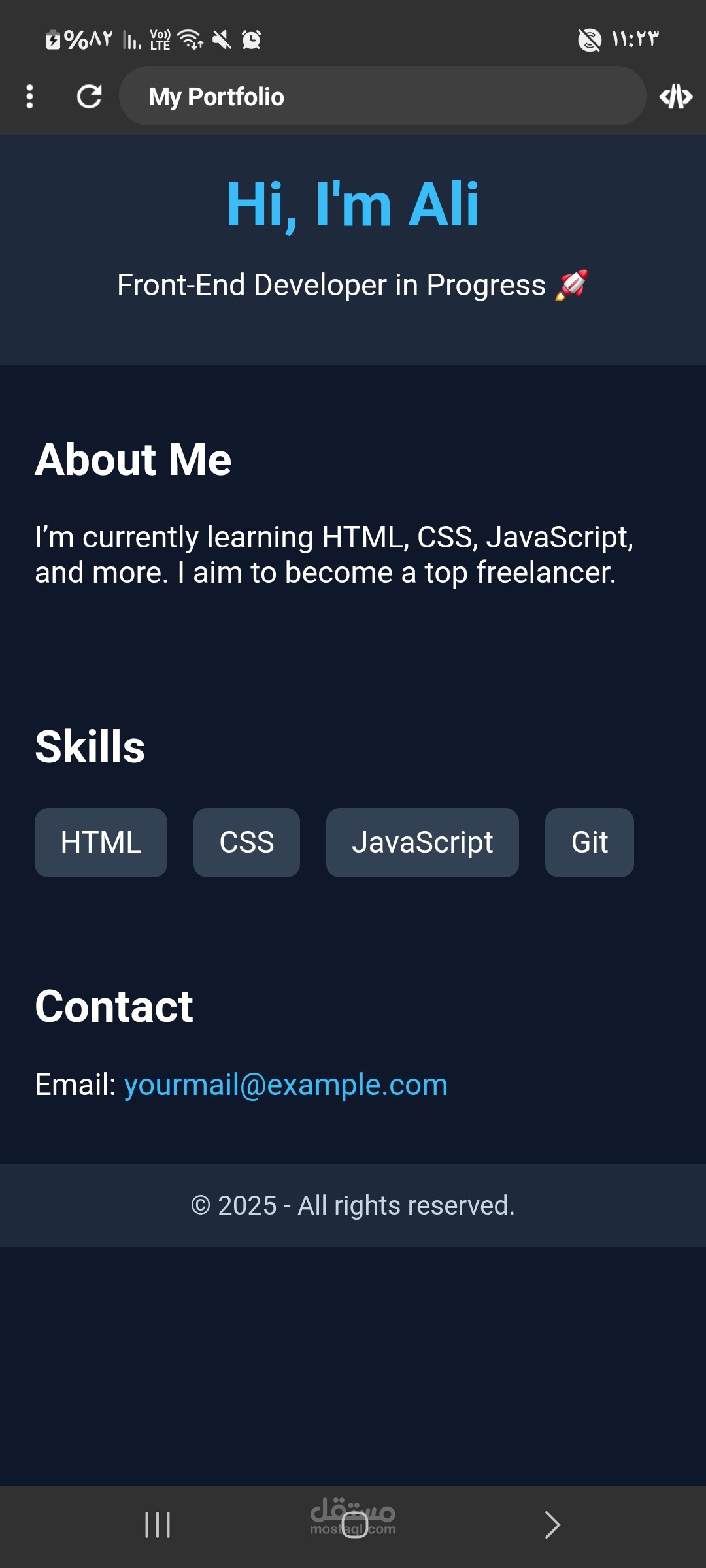706x1568 pixels.
Task: Tap the alarm clock status icon
Action: [251, 40]
